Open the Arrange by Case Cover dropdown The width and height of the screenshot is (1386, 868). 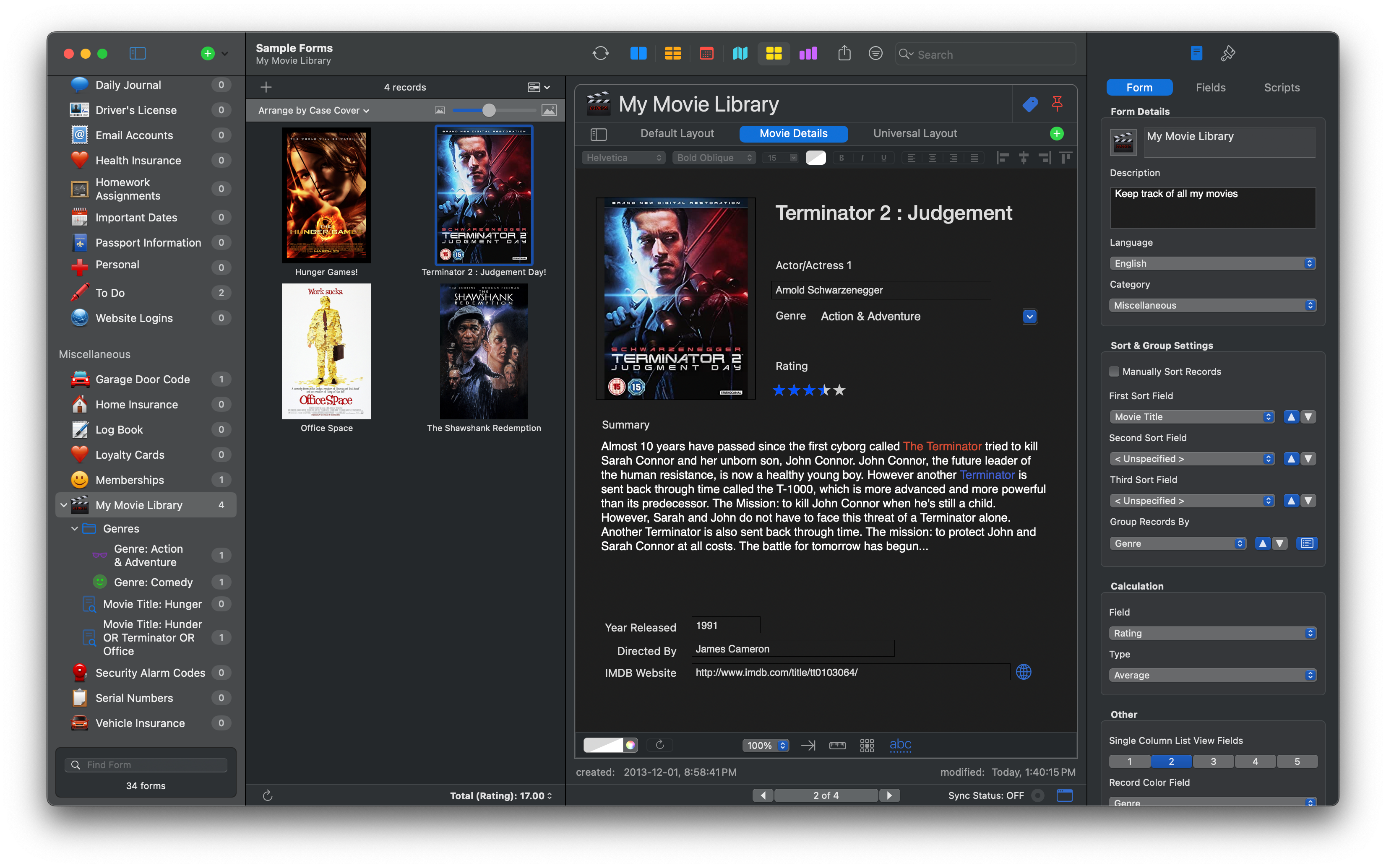point(313,110)
